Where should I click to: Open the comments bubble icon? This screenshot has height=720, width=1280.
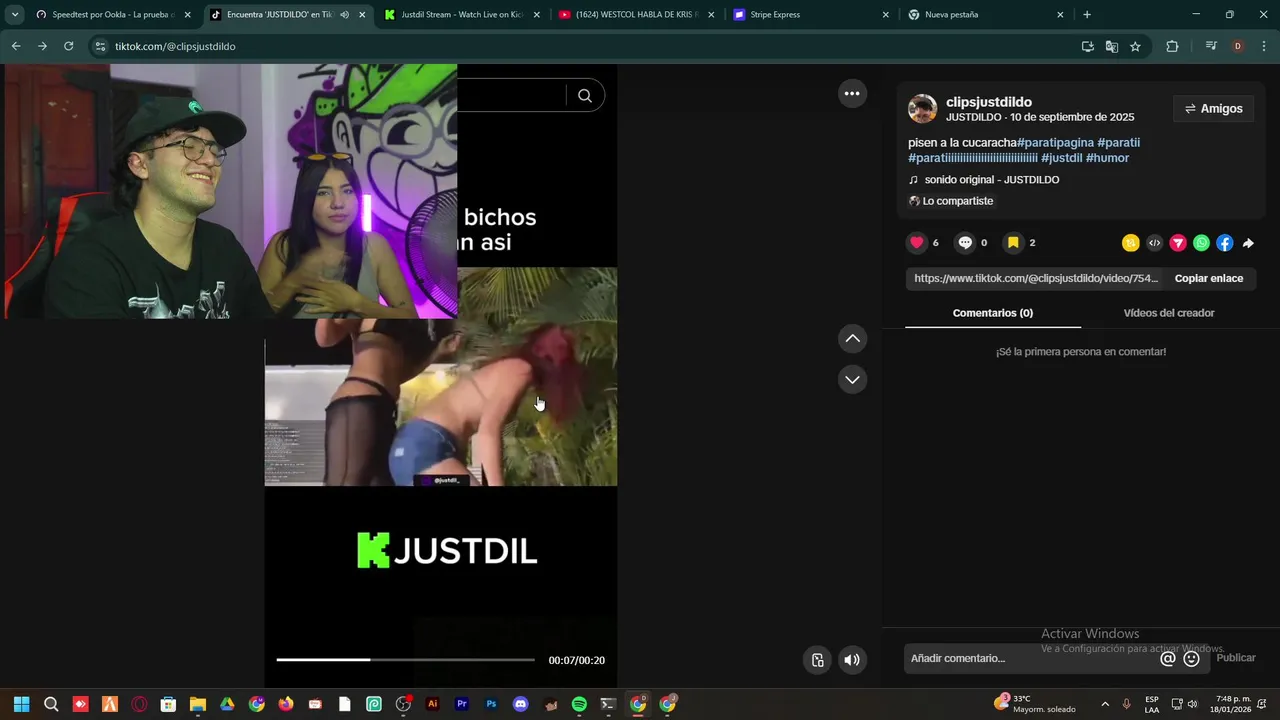tap(965, 243)
